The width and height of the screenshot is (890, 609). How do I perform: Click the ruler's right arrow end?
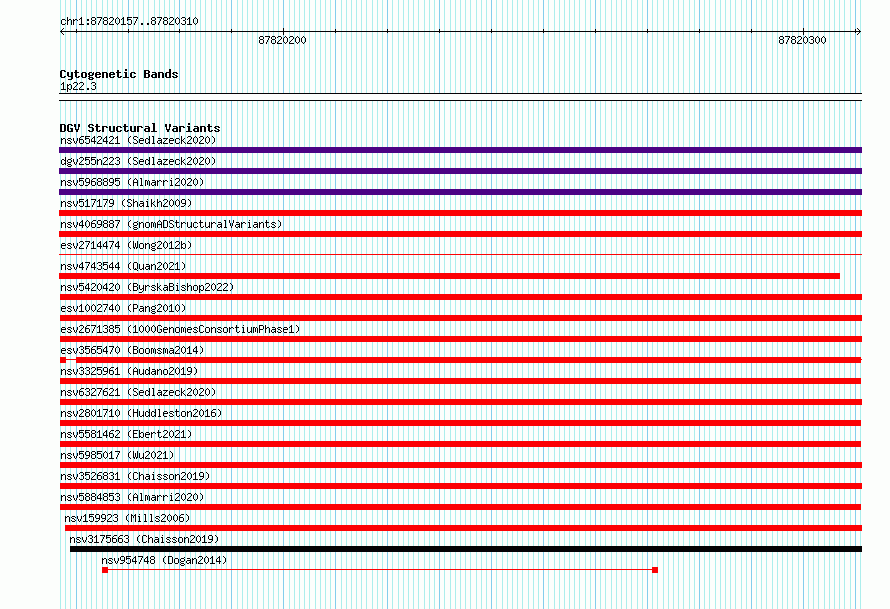coord(858,31)
